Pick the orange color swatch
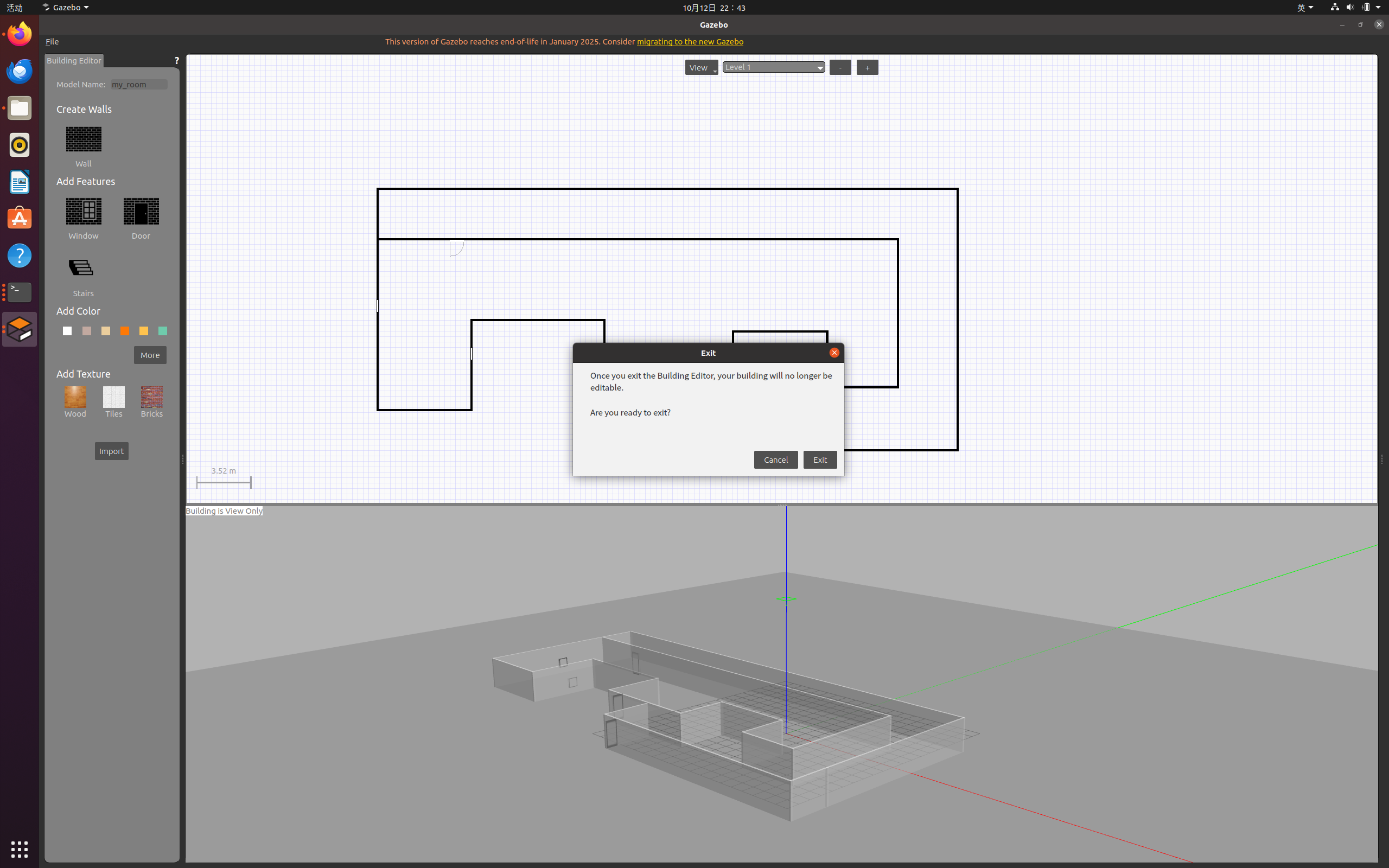The height and width of the screenshot is (868, 1389). point(125,331)
